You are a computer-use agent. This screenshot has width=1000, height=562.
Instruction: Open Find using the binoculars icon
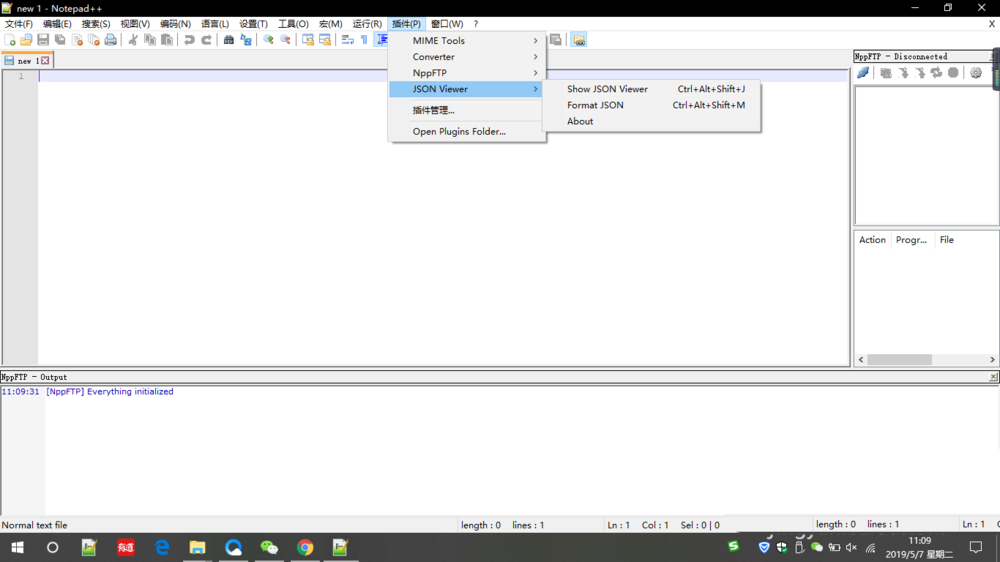pos(228,40)
